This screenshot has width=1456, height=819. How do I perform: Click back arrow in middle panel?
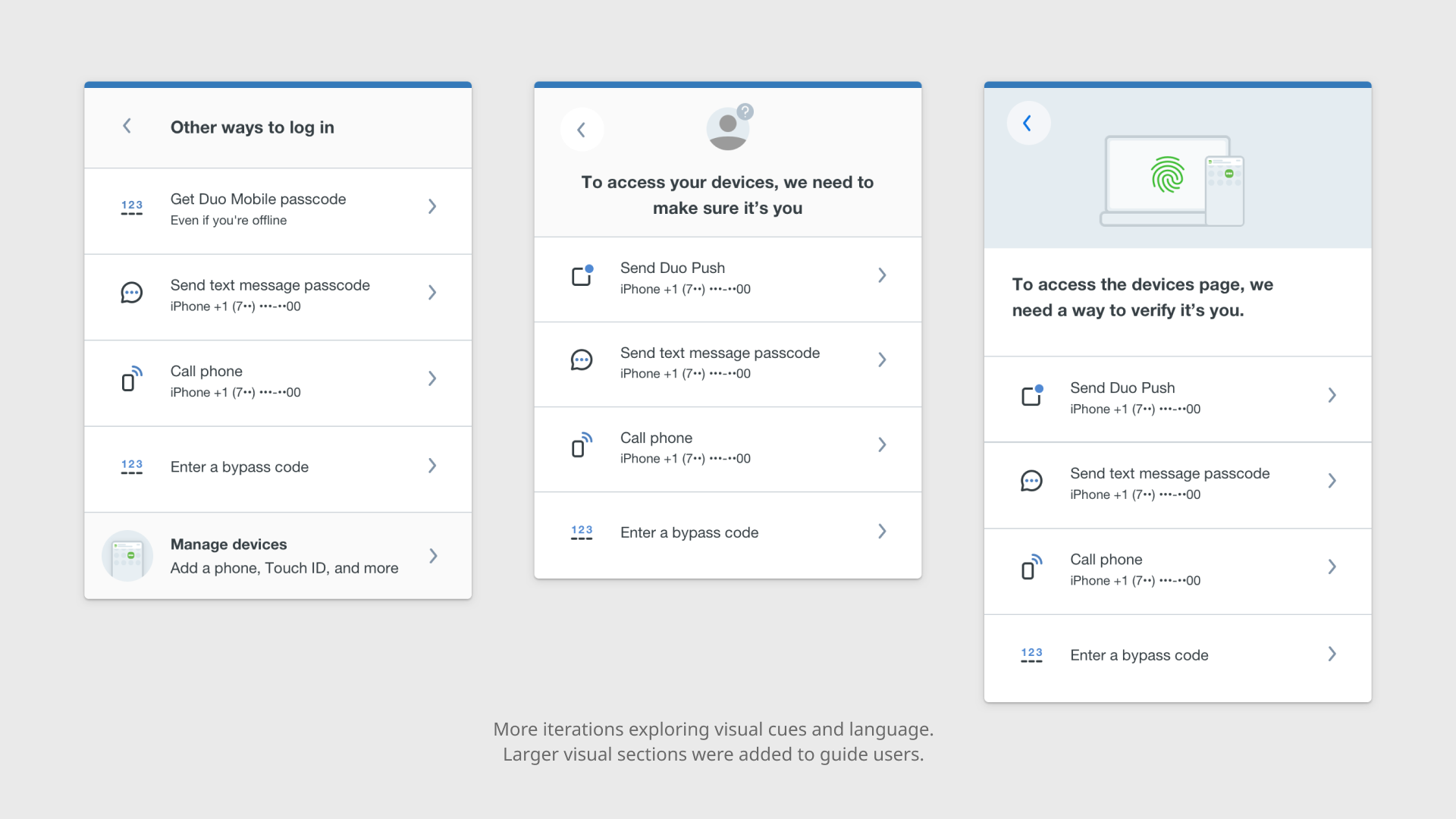pos(582,130)
